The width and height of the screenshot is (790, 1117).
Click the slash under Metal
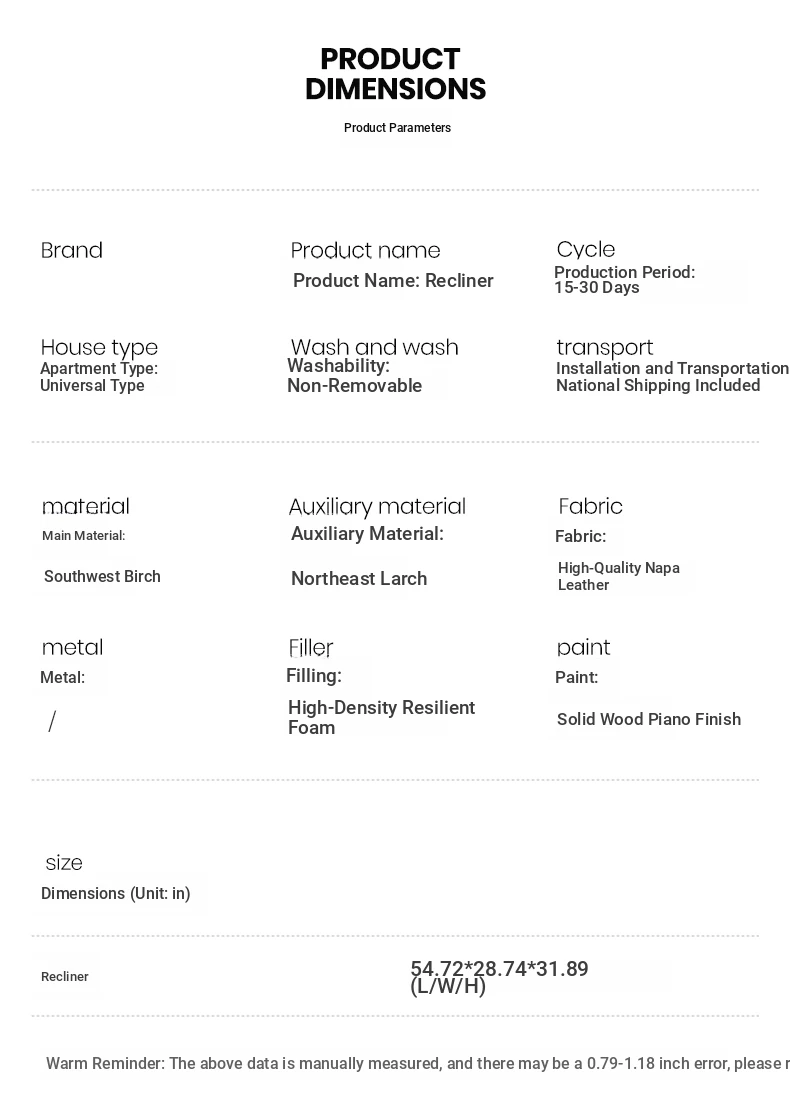52,722
